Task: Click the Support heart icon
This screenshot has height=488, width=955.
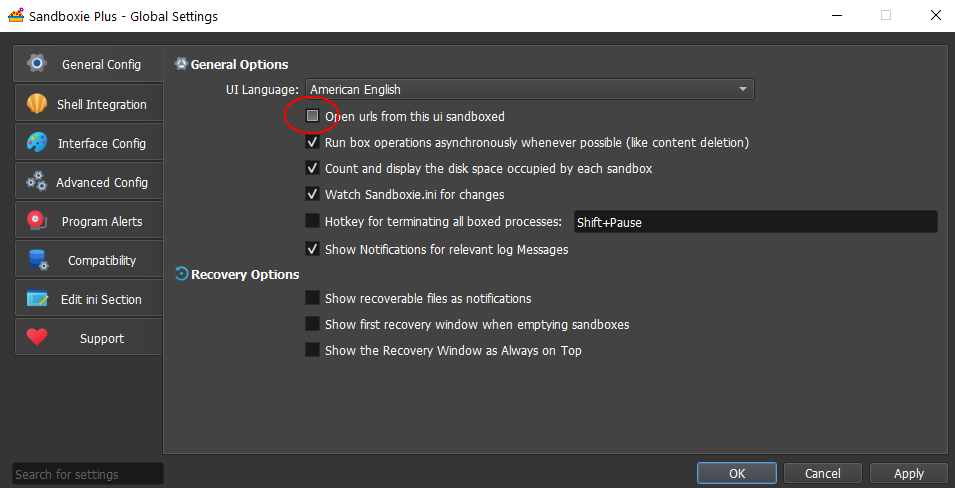Action: click(37, 338)
